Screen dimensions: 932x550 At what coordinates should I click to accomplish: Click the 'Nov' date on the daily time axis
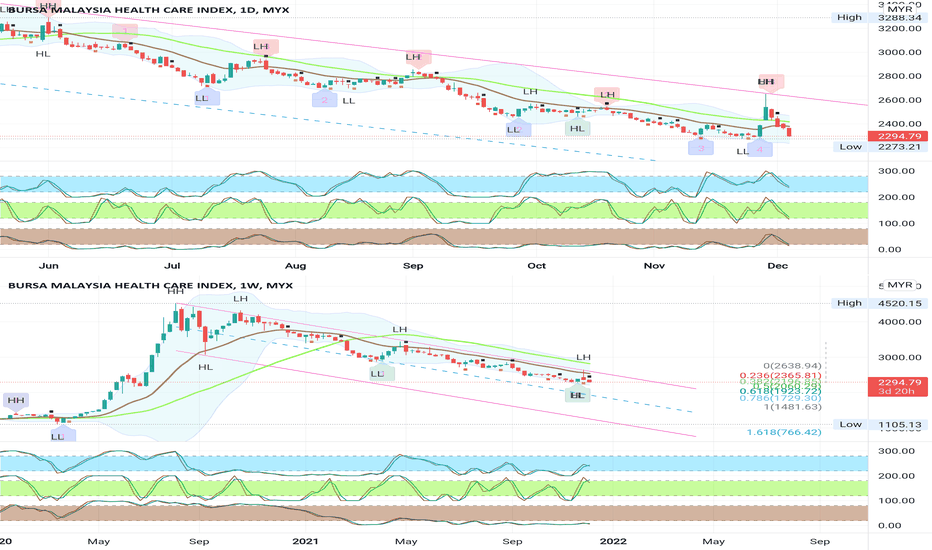click(x=654, y=266)
